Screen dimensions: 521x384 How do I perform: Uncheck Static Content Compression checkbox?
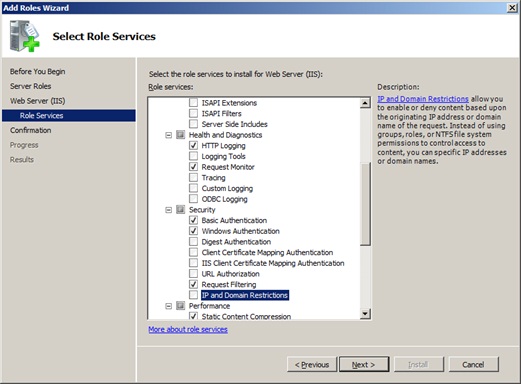point(193,316)
